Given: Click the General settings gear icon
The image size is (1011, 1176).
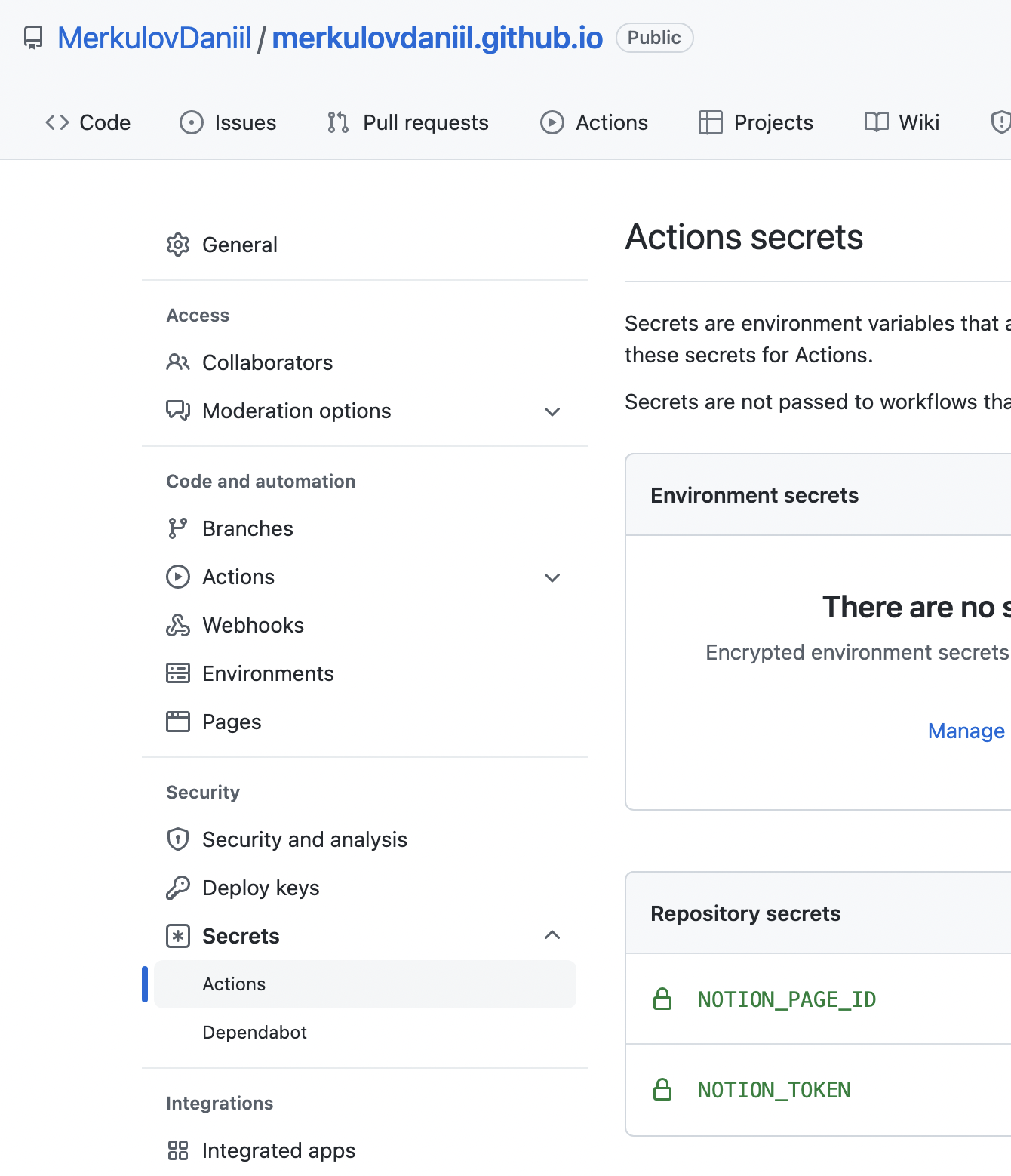Looking at the screenshot, I should coord(178,245).
